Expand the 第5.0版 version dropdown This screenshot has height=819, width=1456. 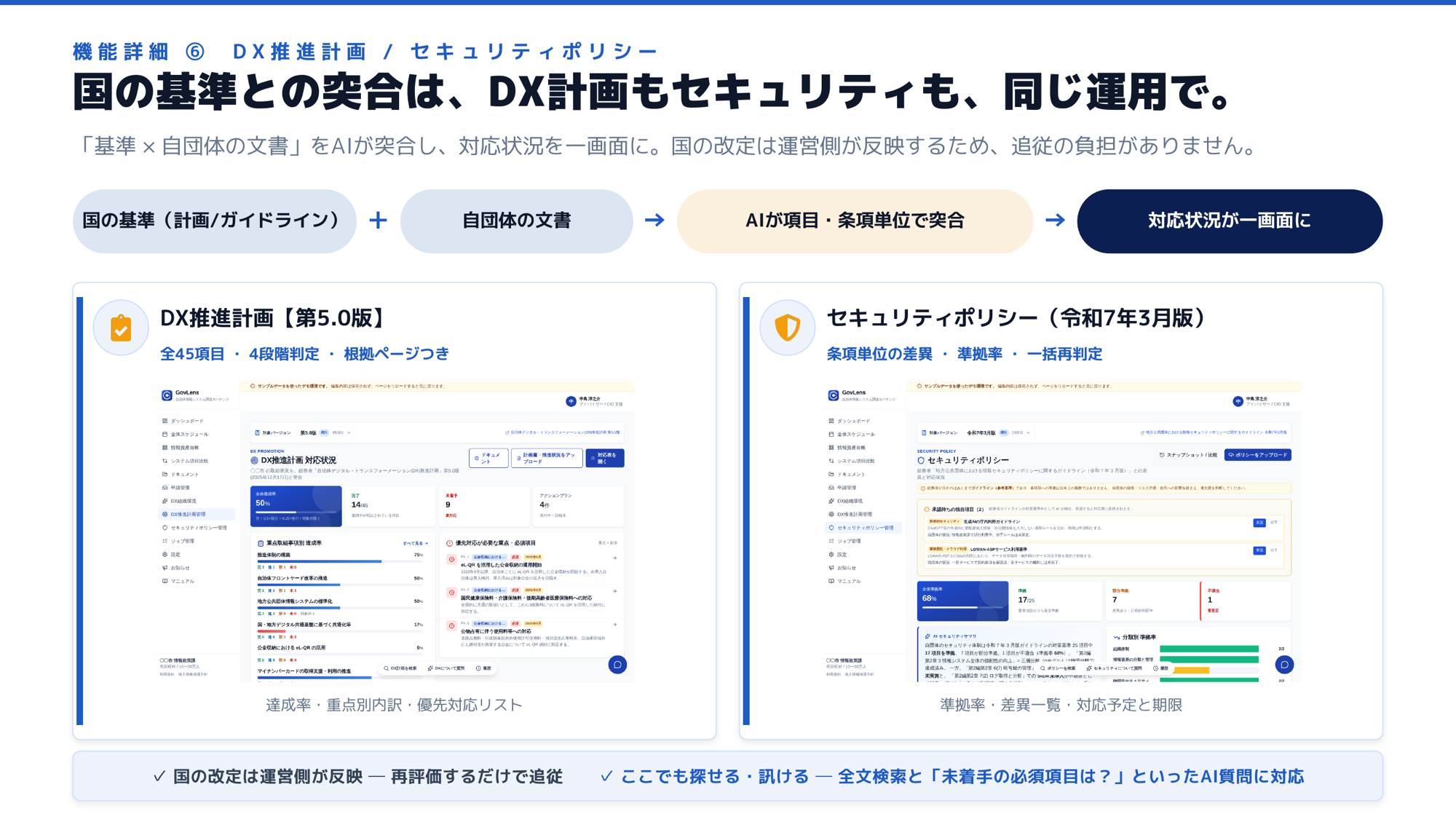(x=325, y=432)
